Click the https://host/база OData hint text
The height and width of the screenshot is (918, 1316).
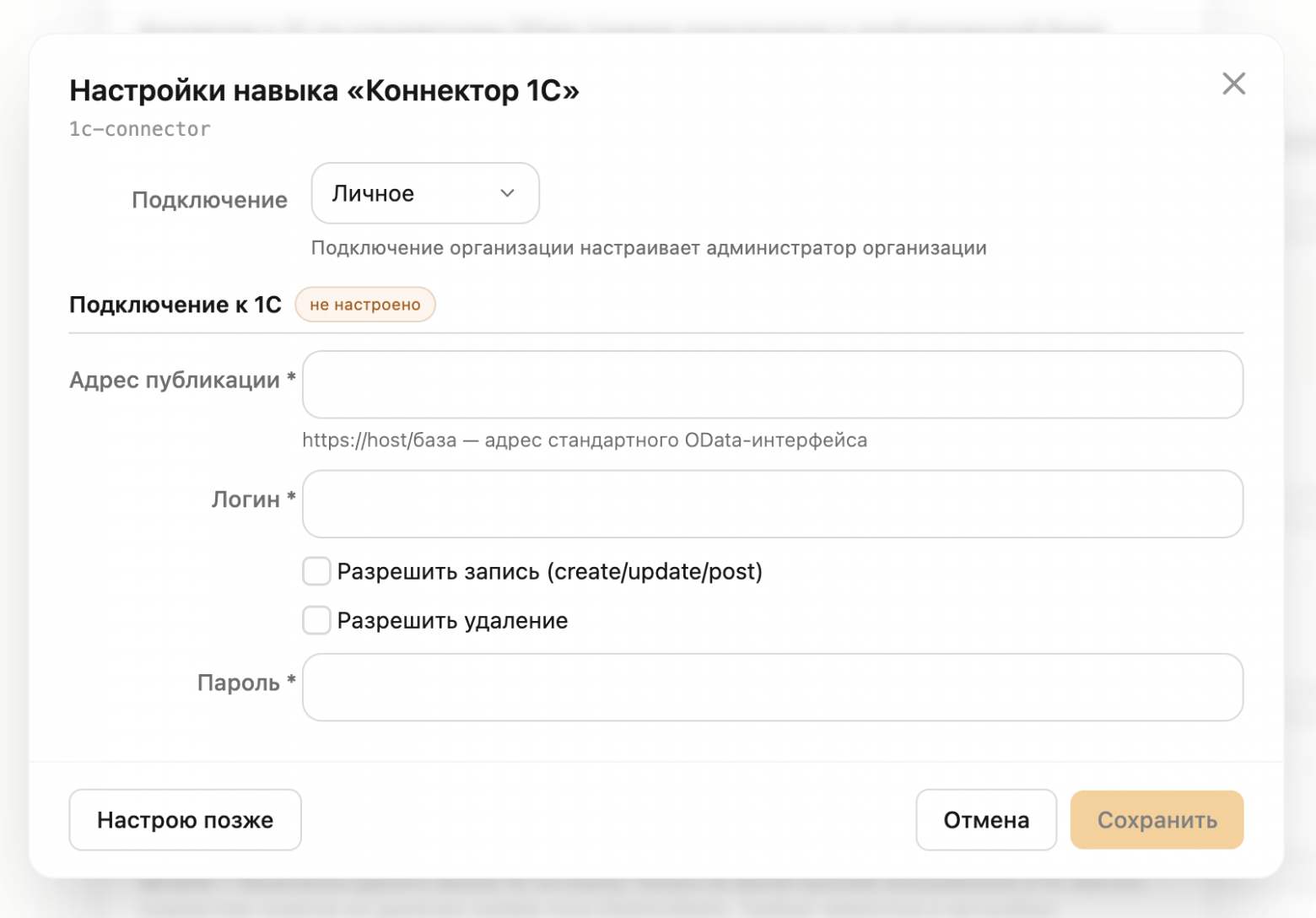click(x=585, y=440)
